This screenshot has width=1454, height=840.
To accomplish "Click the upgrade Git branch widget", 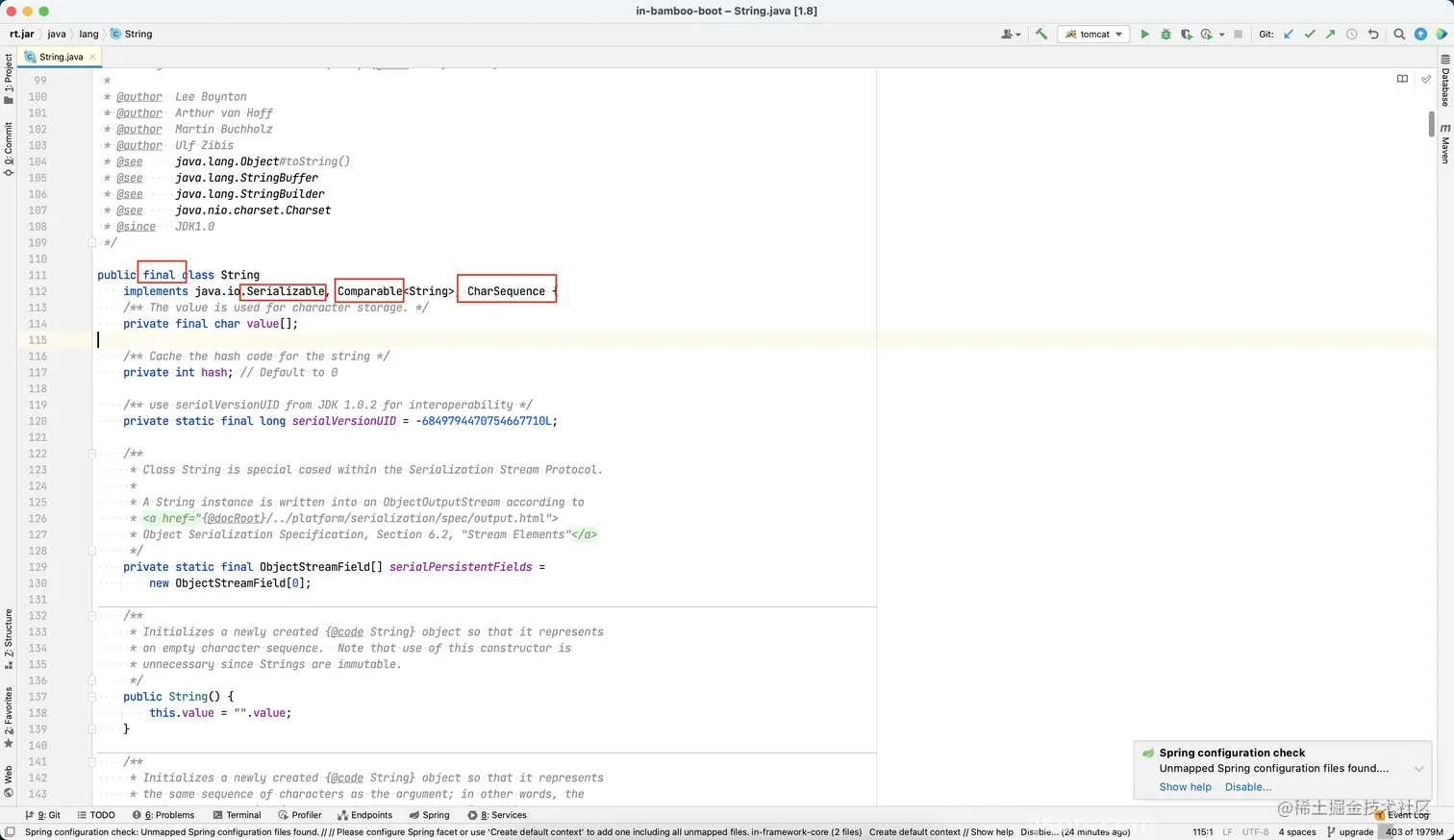I will click(x=1350, y=832).
